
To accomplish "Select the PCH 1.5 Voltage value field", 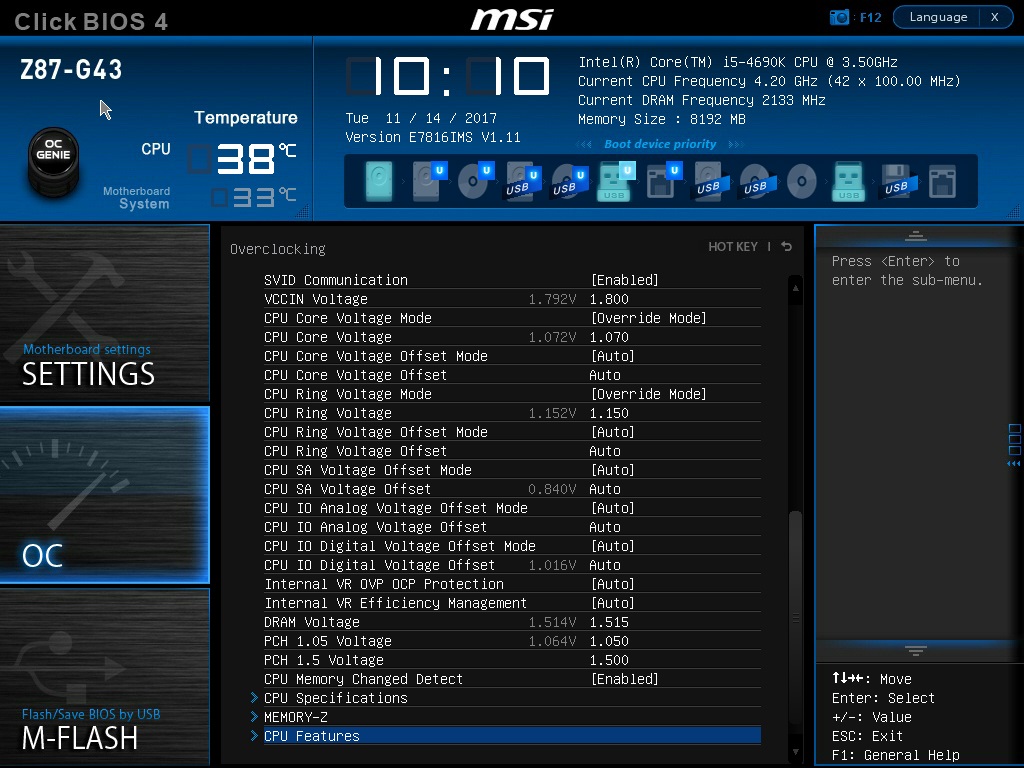I will (x=609, y=660).
